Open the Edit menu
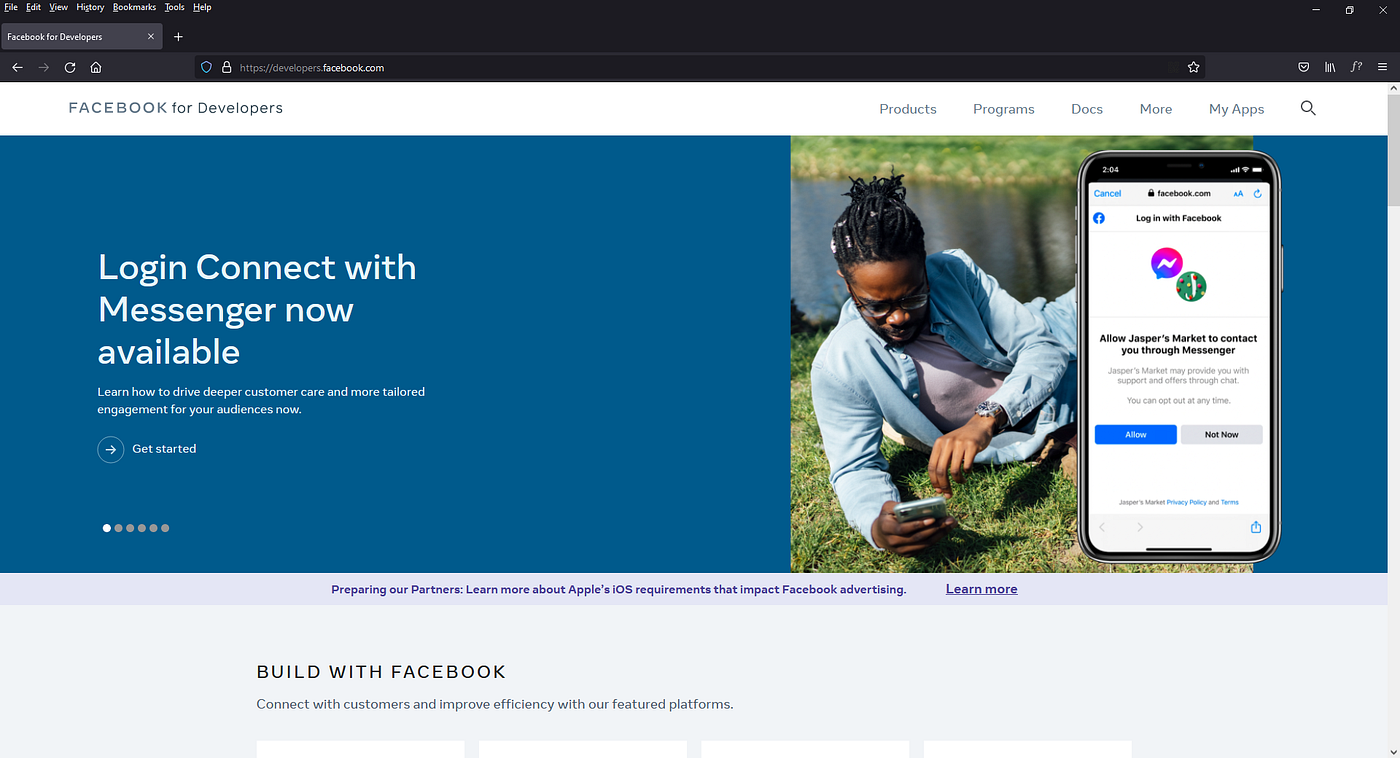 (x=33, y=7)
